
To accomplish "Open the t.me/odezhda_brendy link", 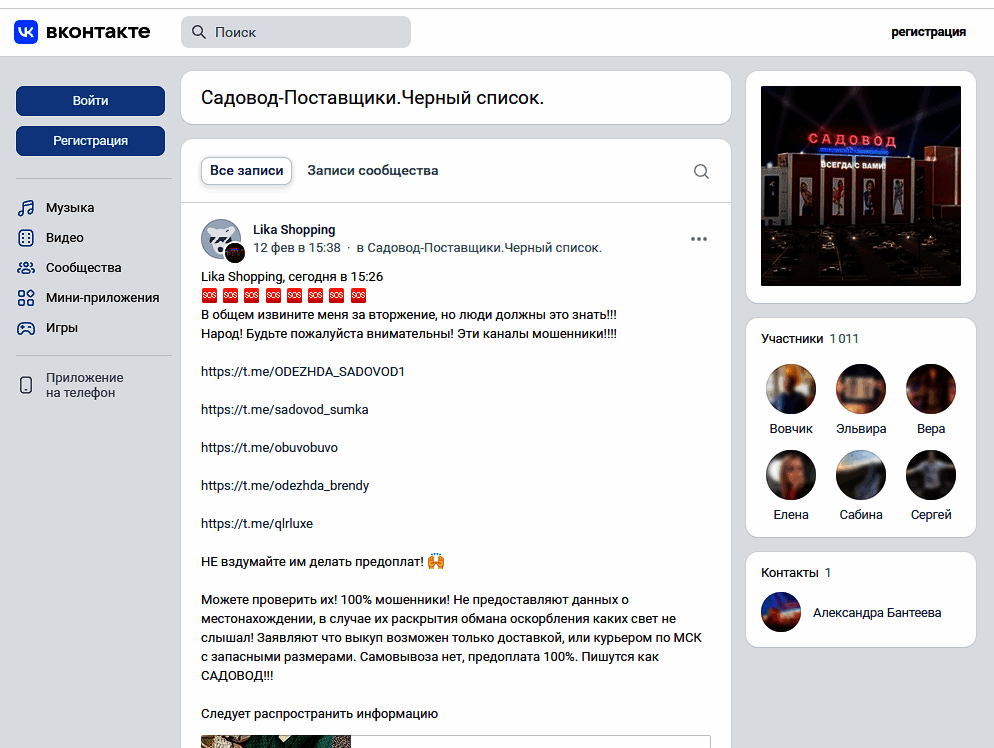I will point(285,486).
